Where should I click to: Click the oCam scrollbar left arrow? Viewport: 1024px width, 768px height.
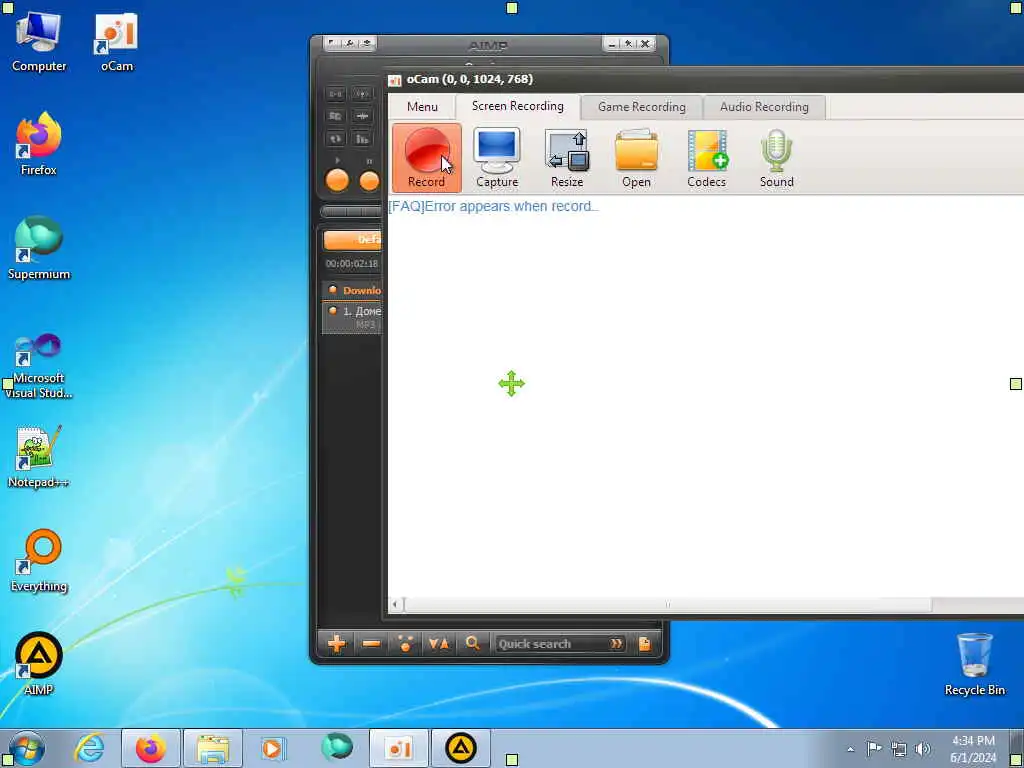click(395, 605)
